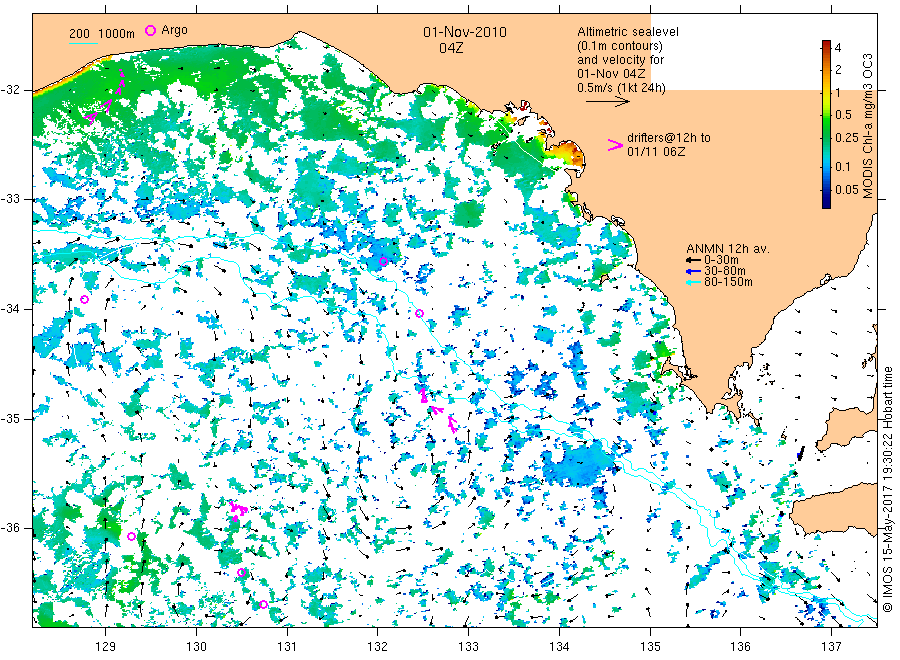
Task: Click magenta drifter marker near 34.8S 132.5E
Action: (x=423, y=395)
